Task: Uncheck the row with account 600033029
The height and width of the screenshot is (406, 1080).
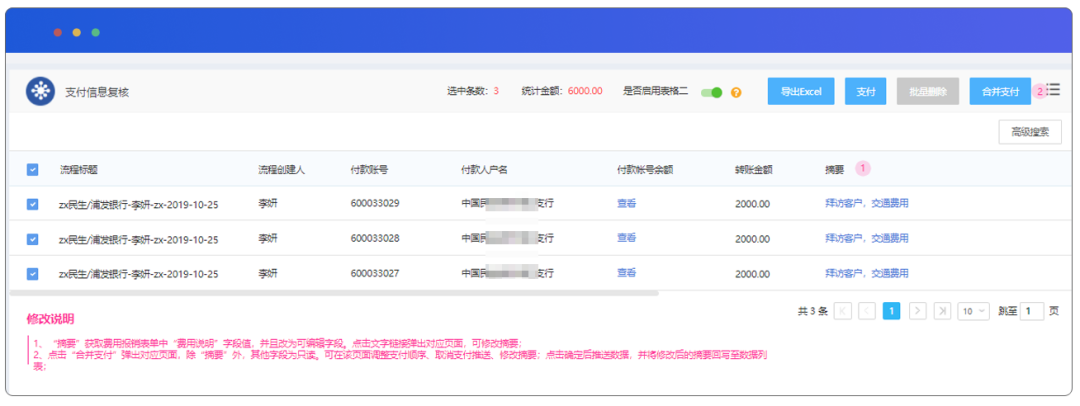Action: tap(32, 204)
